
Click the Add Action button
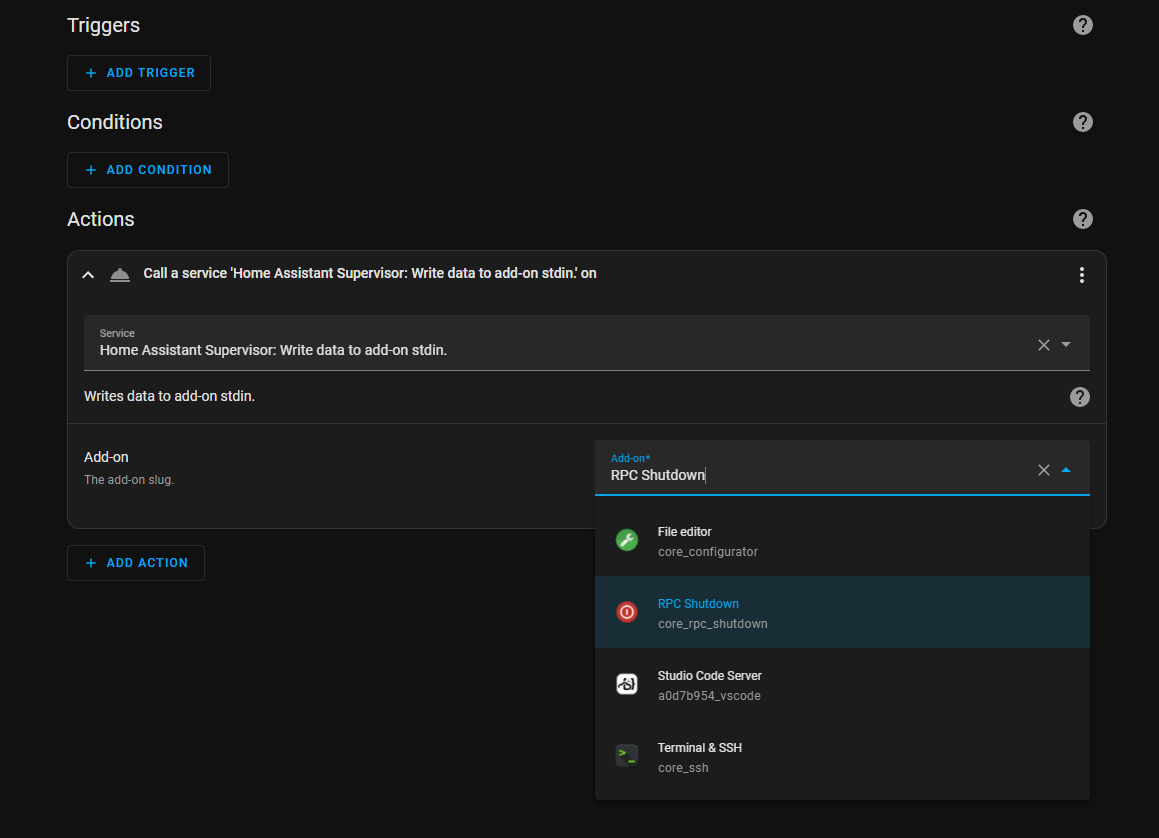point(135,562)
